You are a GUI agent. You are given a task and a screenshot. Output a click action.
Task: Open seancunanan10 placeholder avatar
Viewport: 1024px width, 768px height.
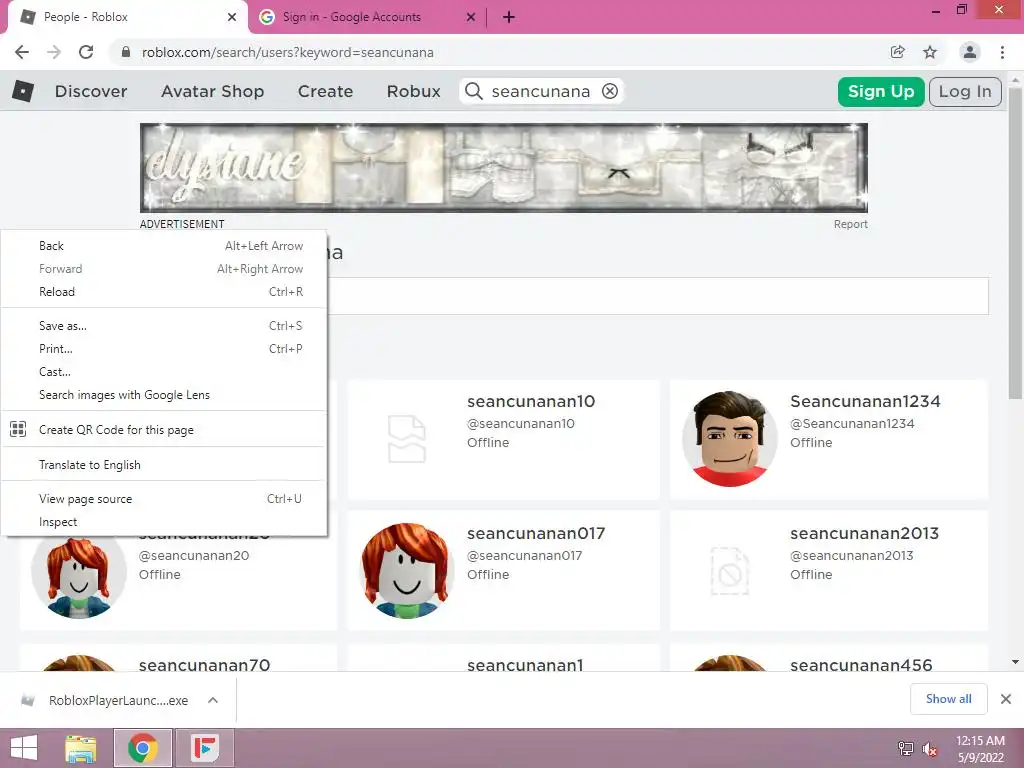(407, 439)
